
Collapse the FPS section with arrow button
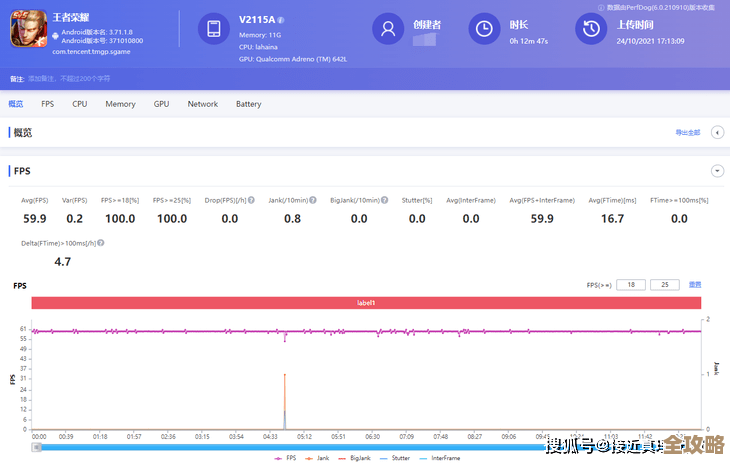pyautogui.click(x=716, y=171)
